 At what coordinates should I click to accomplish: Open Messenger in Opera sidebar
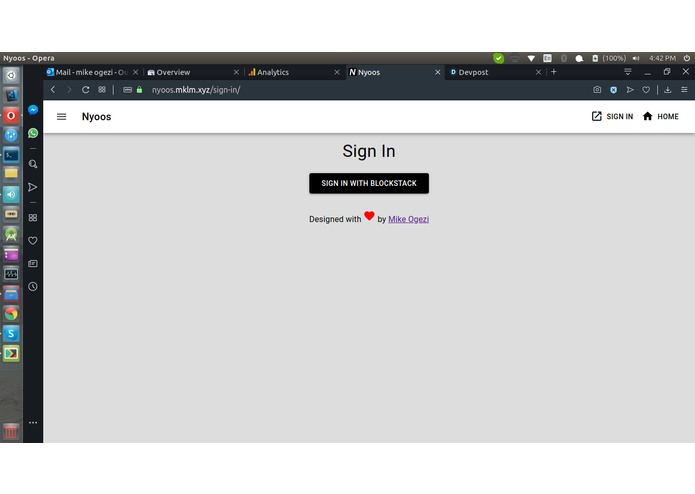33,110
